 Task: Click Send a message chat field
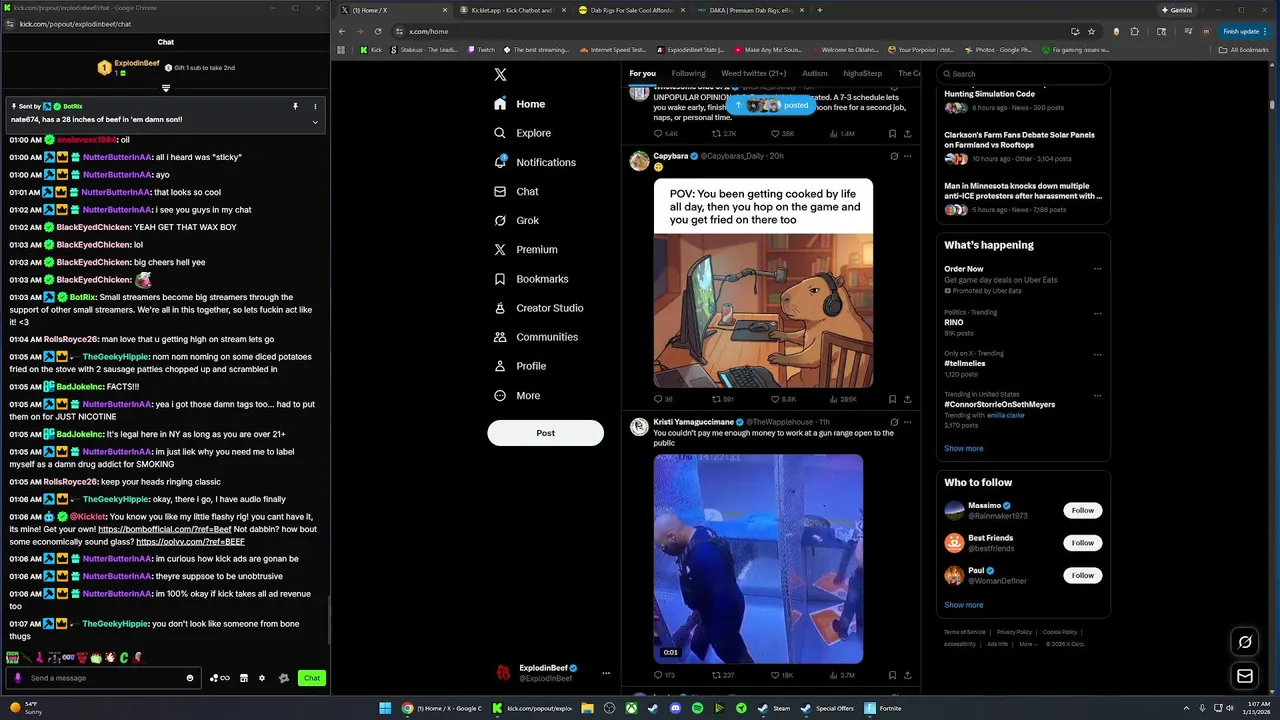[x=106, y=678]
